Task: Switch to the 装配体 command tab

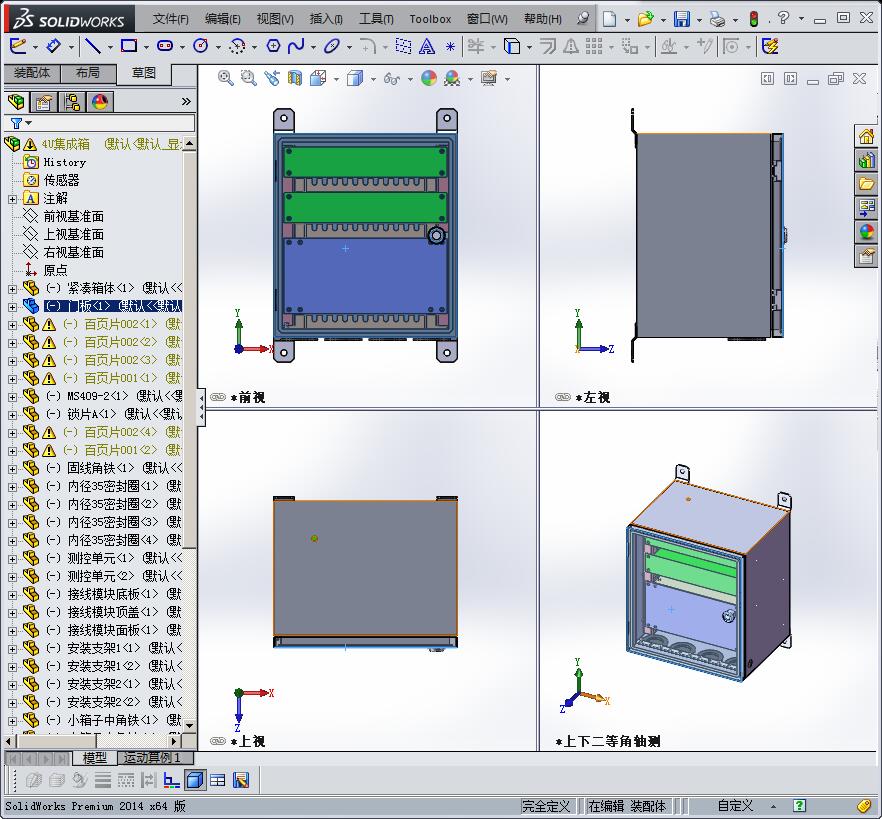Action: pyautogui.click(x=32, y=73)
